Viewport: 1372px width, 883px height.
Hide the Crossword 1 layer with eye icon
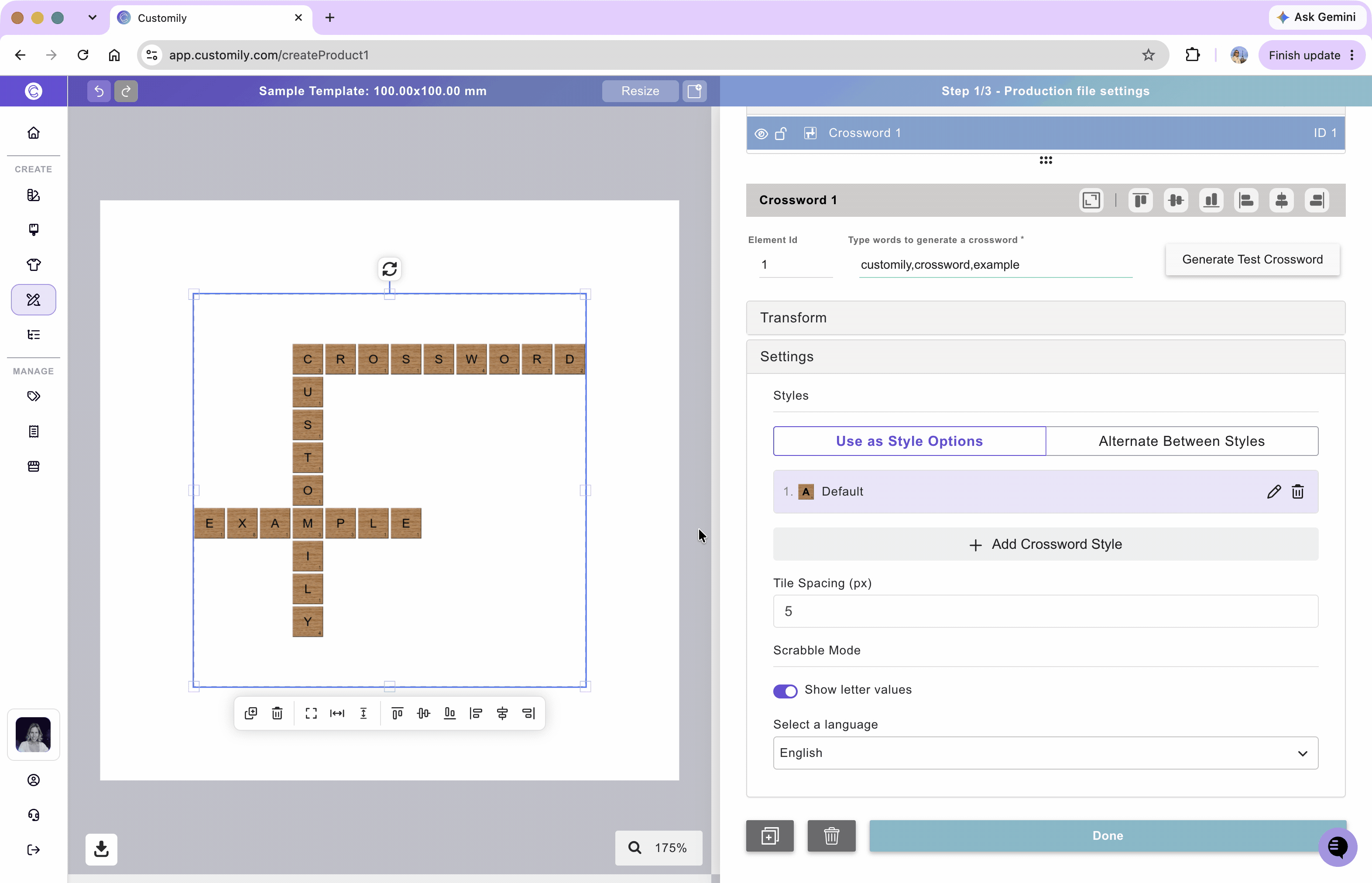tap(761, 133)
